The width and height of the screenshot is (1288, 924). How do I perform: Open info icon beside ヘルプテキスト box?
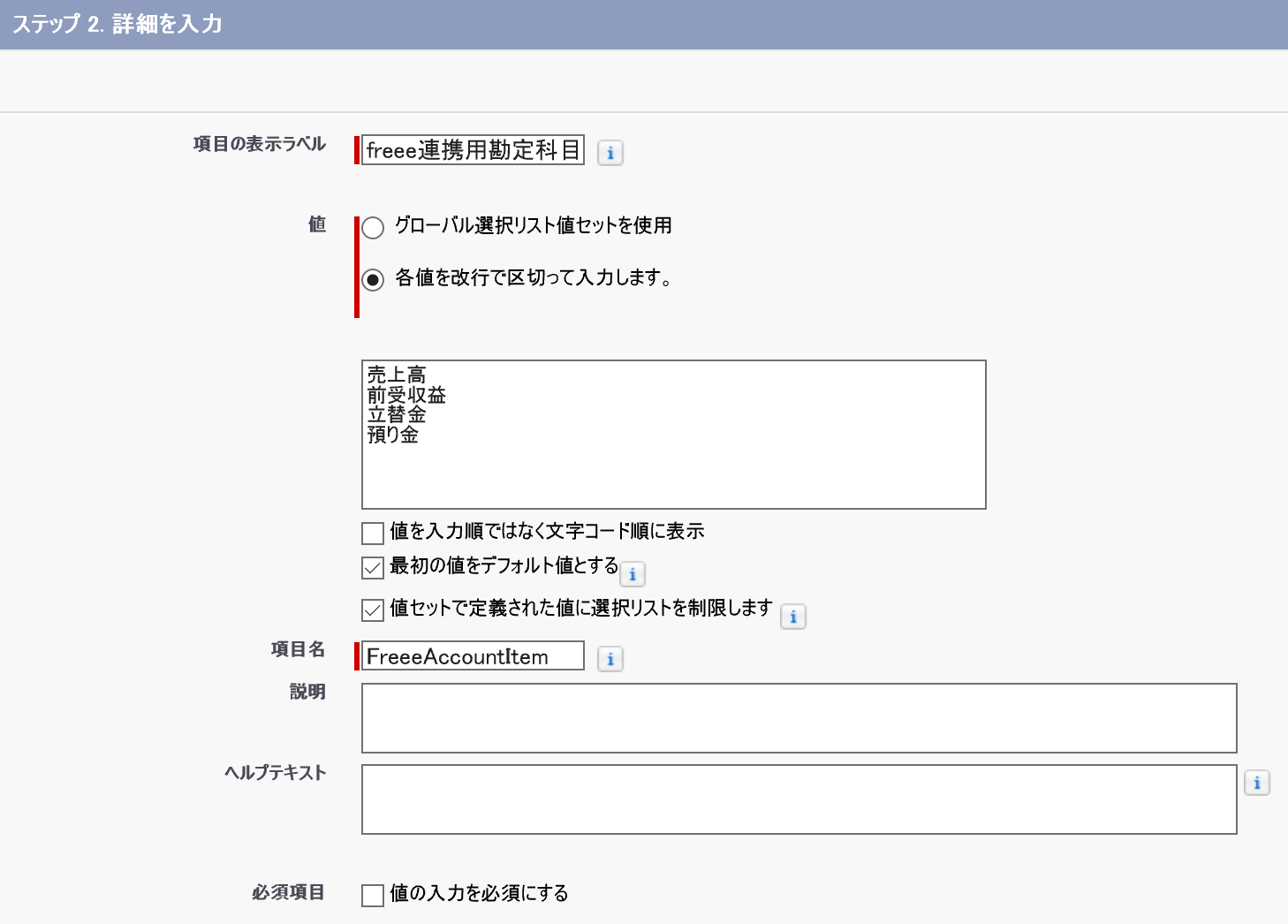tap(1257, 783)
